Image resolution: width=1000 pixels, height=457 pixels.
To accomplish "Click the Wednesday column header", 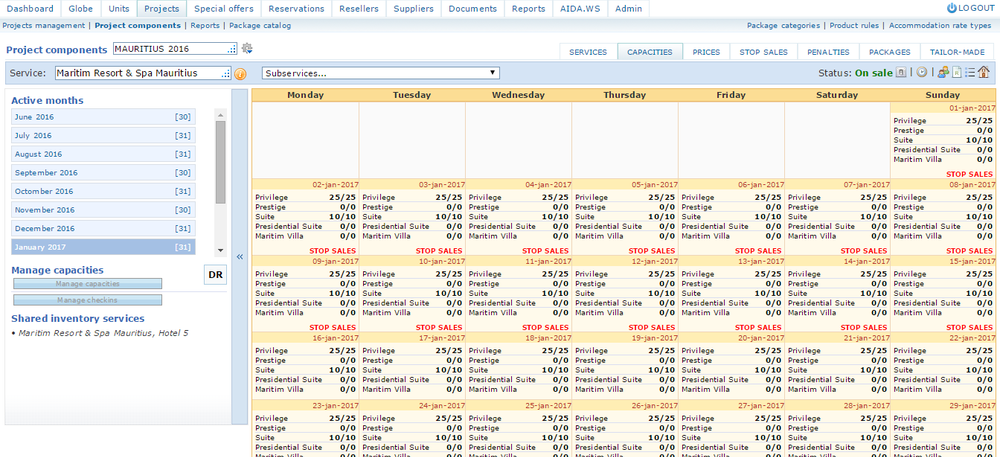I will point(518,95).
